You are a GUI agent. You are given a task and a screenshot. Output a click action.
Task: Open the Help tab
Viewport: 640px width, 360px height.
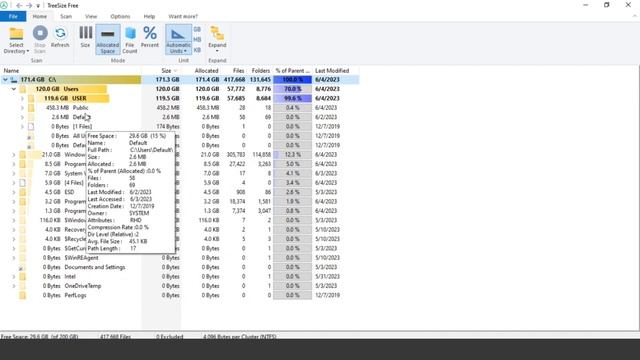[x=149, y=16]
